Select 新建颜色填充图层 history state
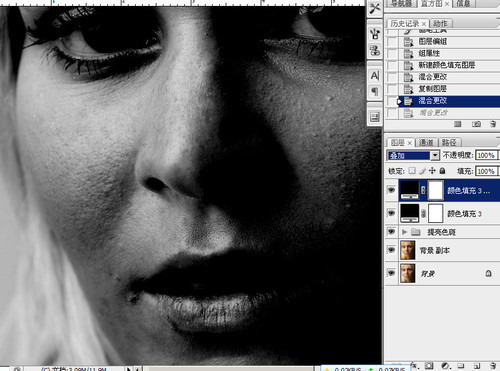 point(447,65)
